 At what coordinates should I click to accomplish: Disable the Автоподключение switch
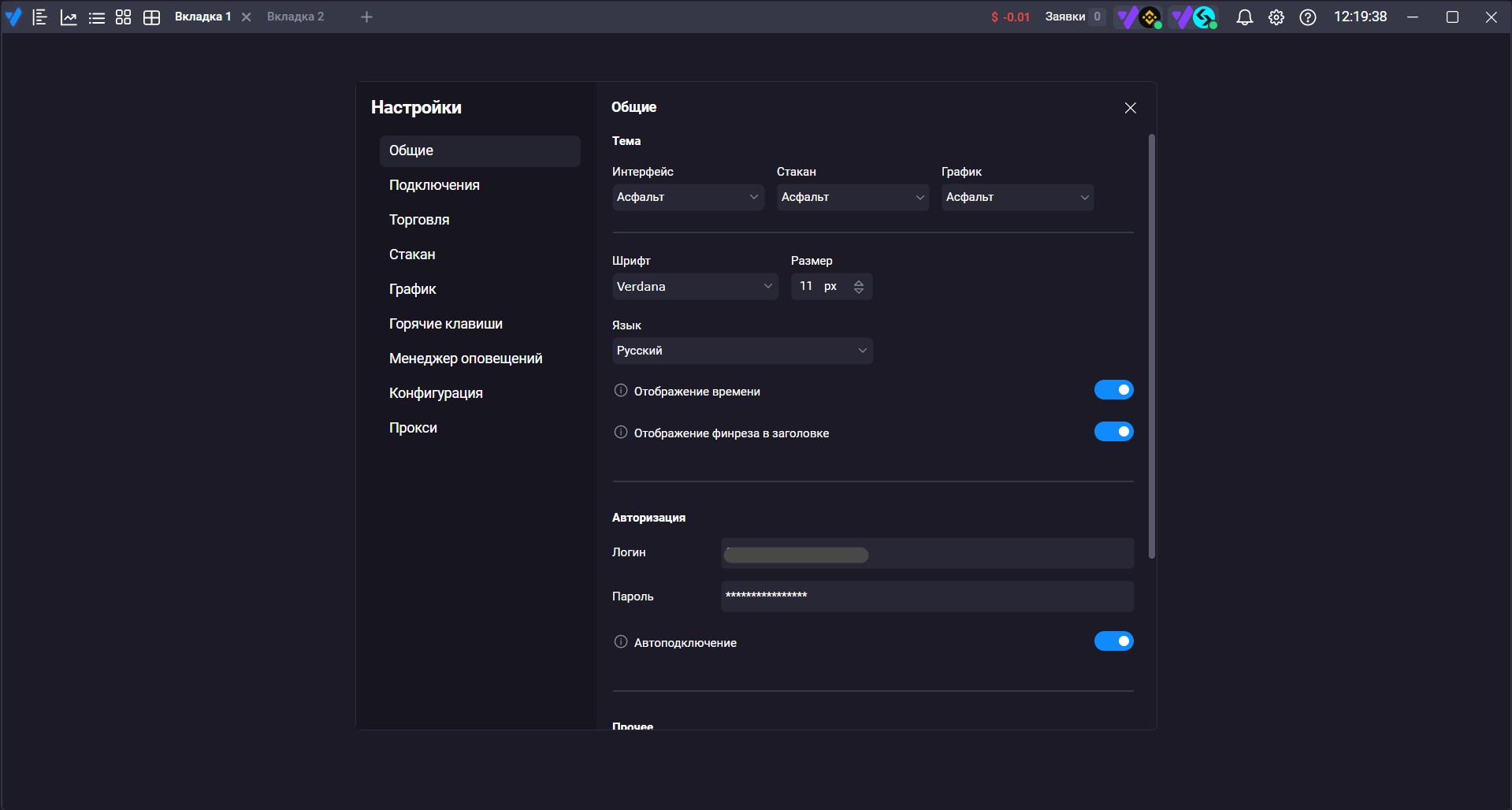pos(1113,641)
